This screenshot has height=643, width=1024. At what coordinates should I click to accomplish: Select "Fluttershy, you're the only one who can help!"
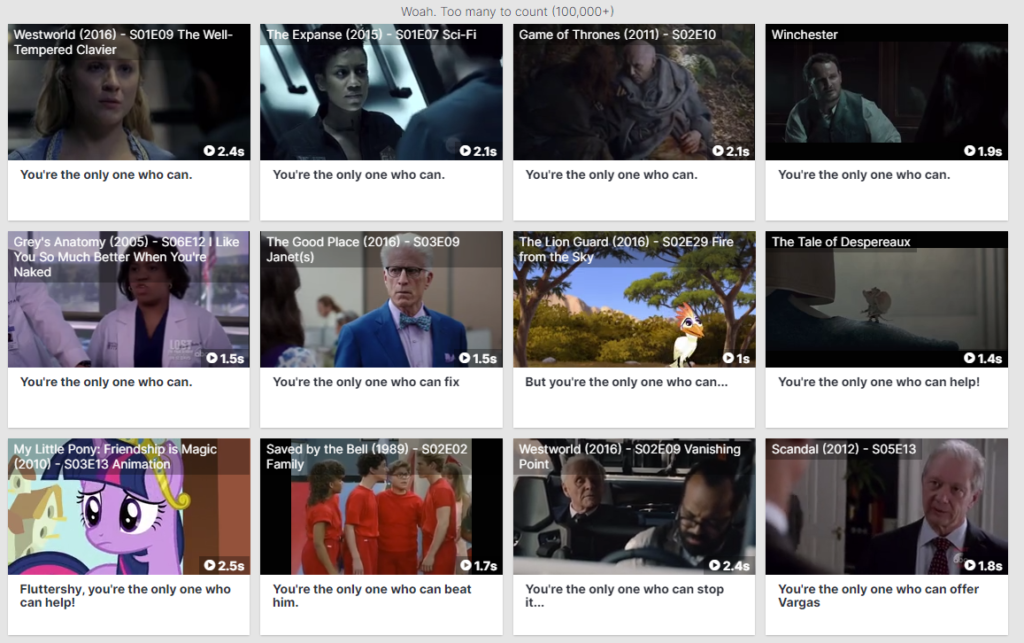pos(125,595)
